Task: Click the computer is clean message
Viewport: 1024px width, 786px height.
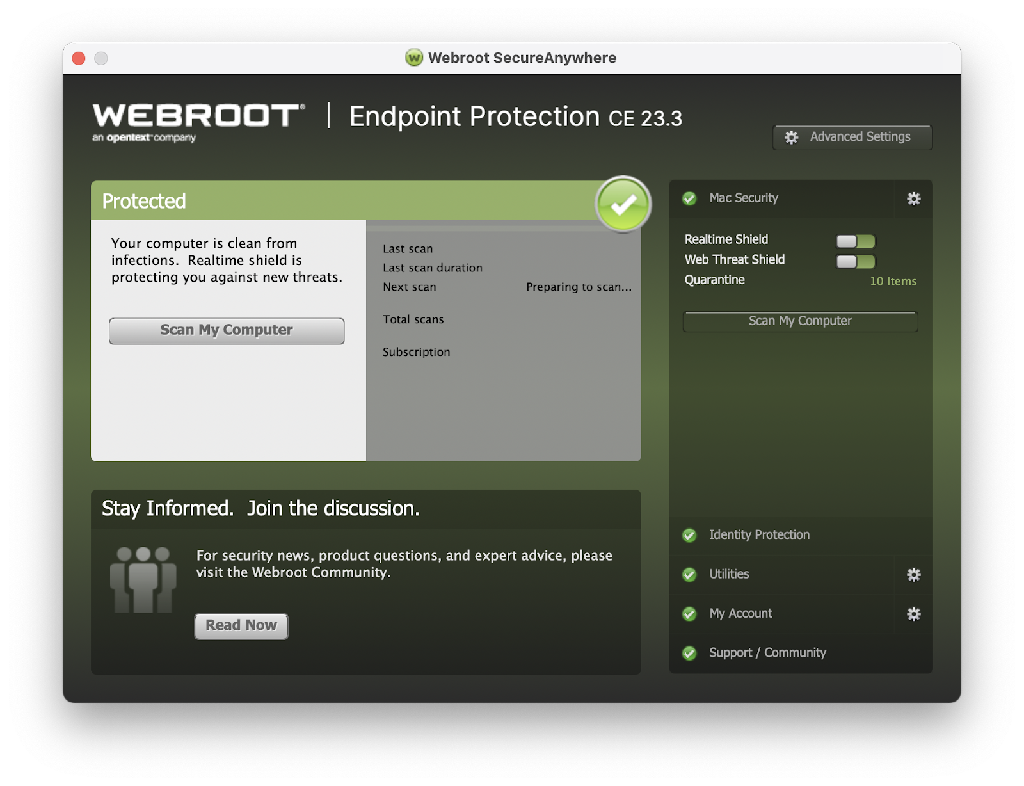Action: (227, 260)
